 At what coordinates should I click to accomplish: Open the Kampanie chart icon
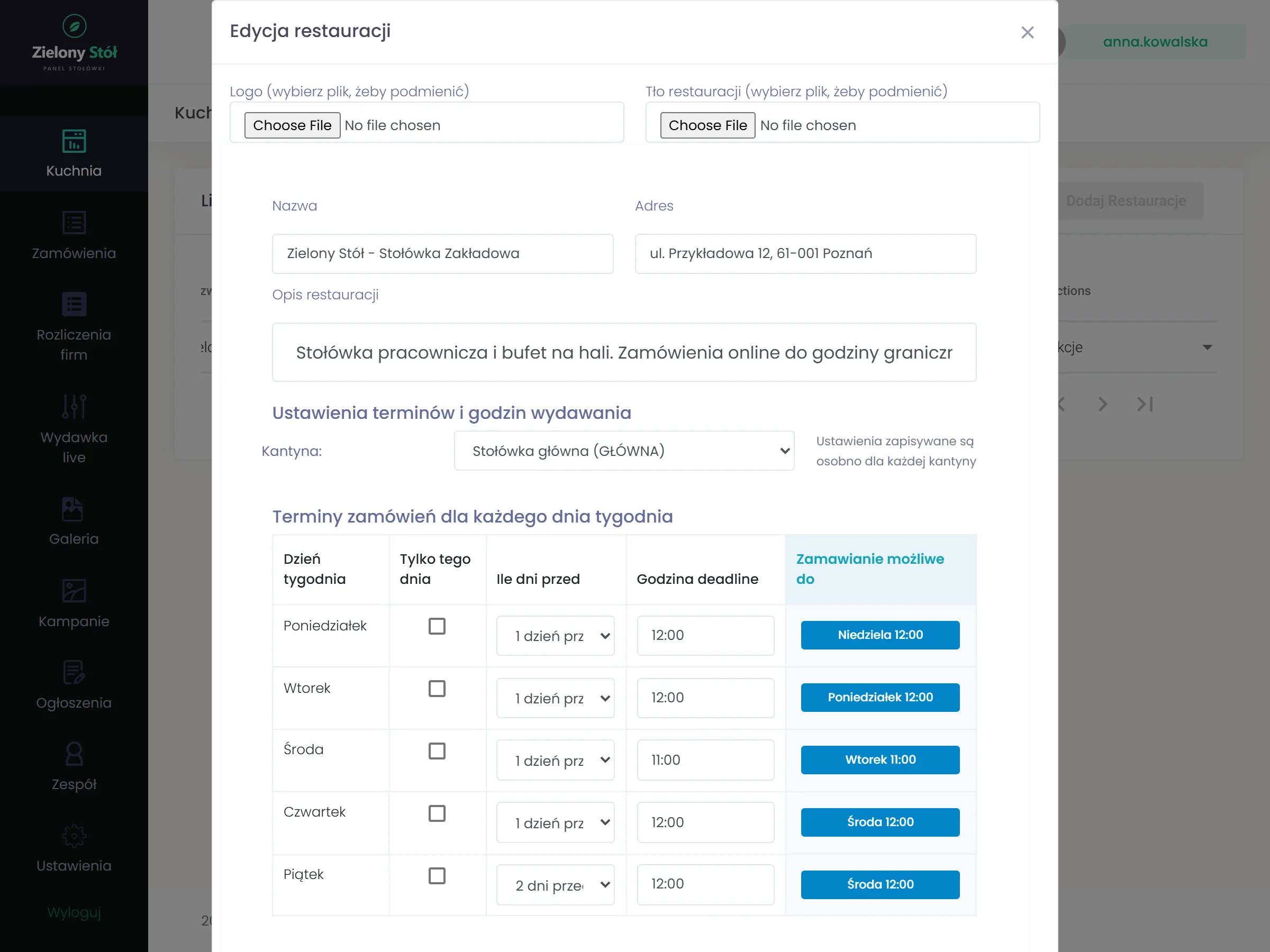point(74,591)
